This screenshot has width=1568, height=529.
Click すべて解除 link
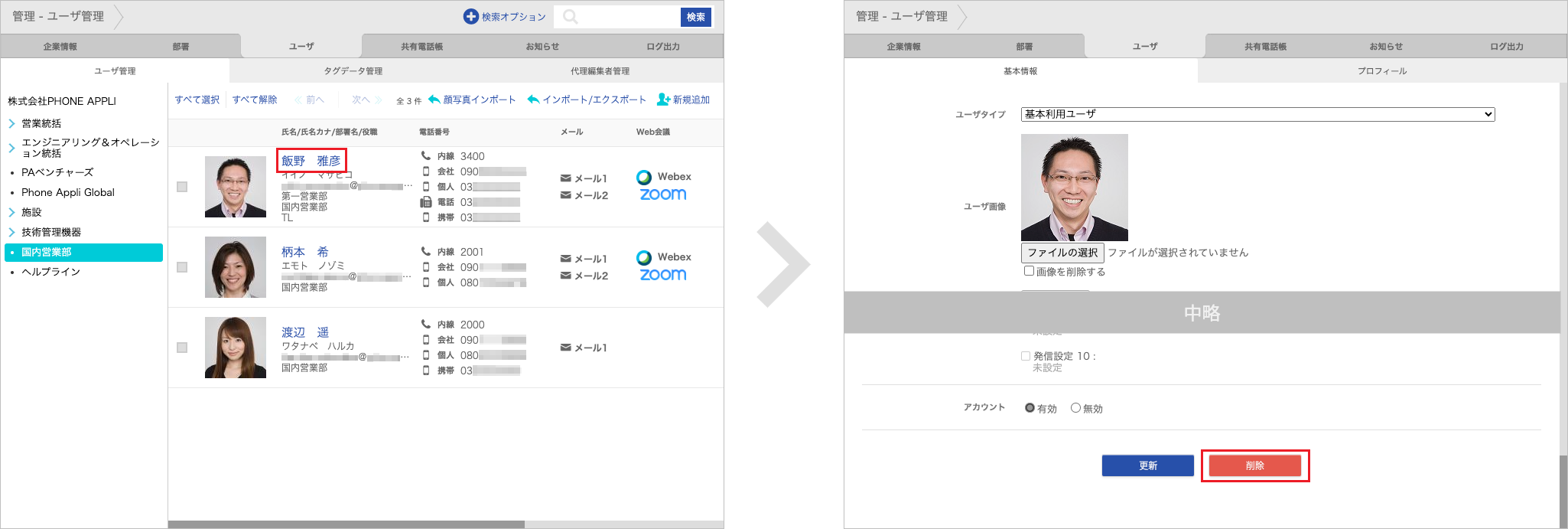coord(255,100)
